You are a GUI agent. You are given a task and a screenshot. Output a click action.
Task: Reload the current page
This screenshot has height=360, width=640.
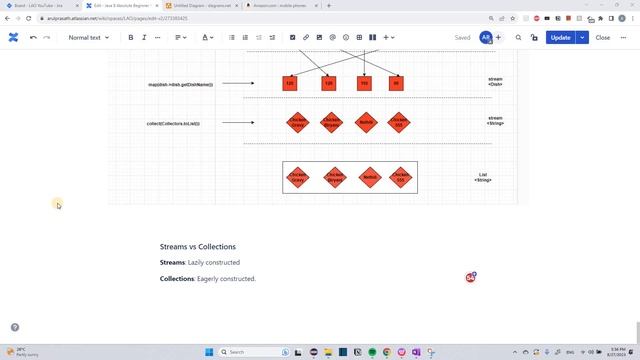click(29, 18)
